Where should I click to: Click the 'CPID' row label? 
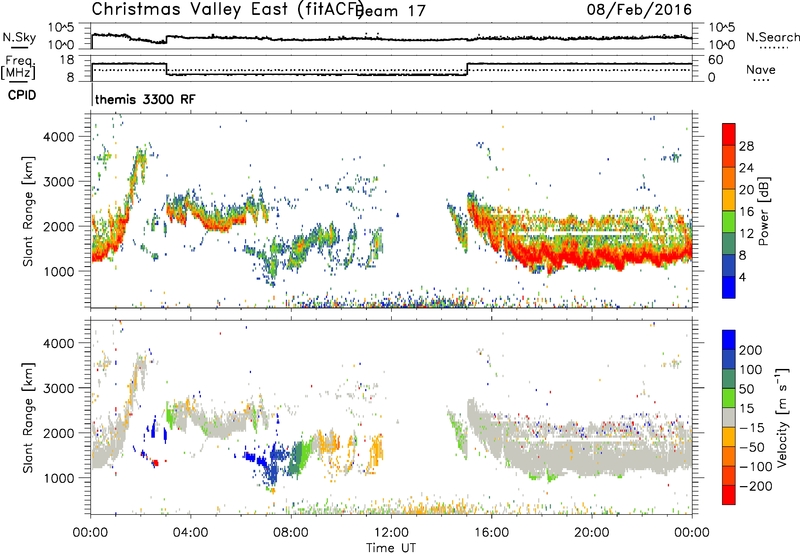tap(22, 95)
